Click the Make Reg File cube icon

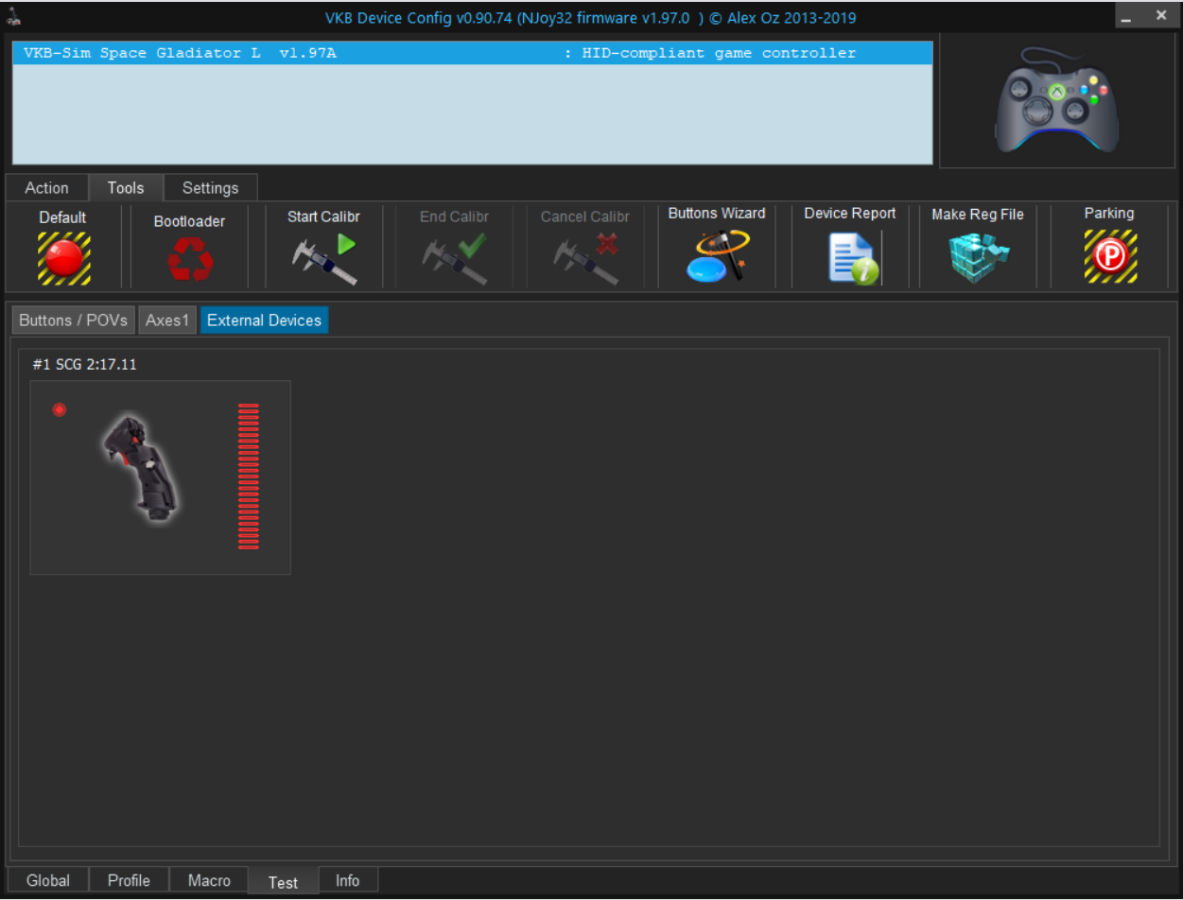(x=978, y=258)
